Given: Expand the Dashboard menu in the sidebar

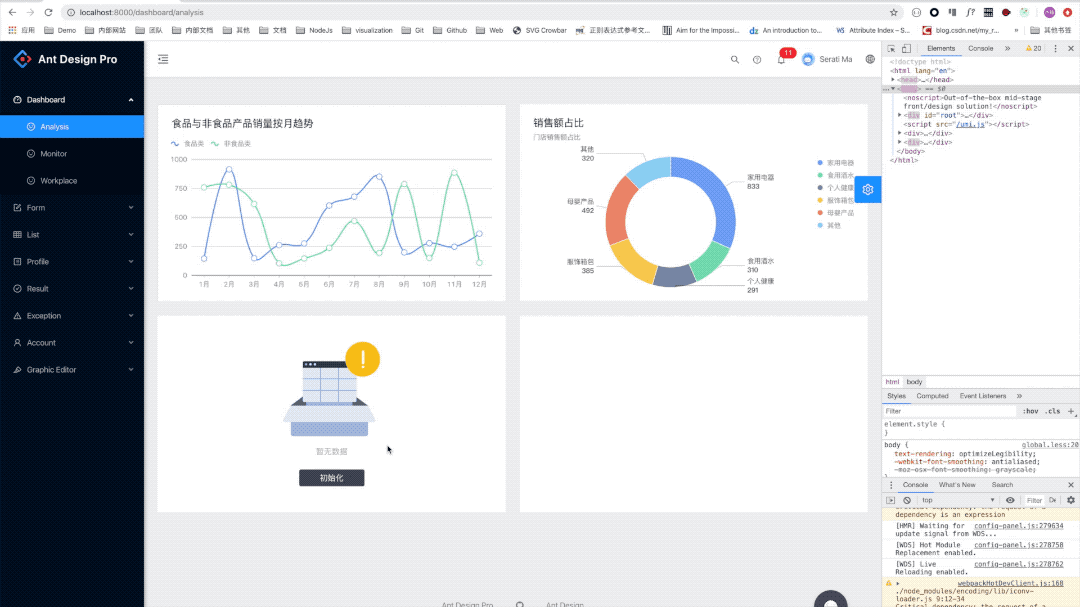Looking at the screenshot, I should pyautogui.click(x=48, y=100).
